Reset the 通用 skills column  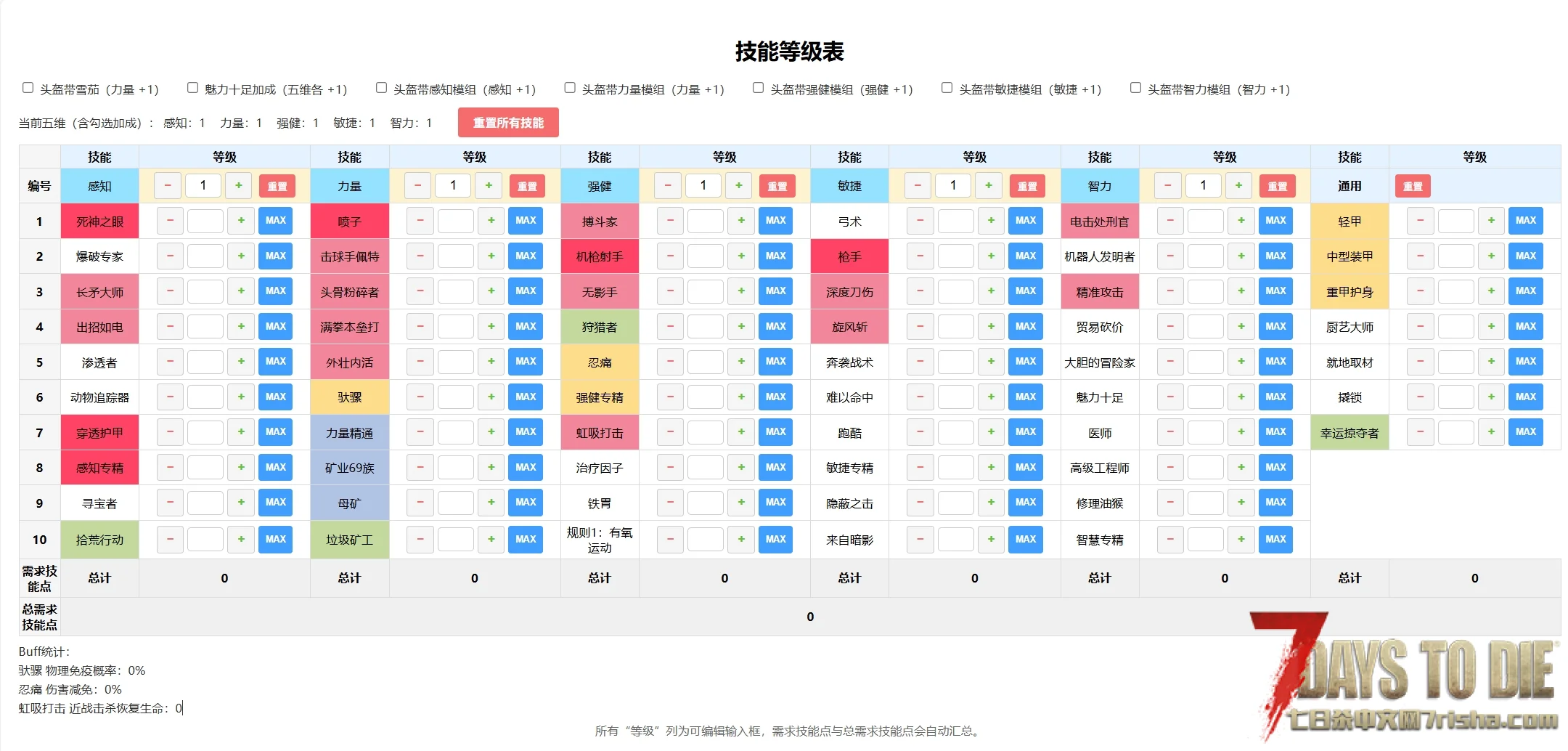1413,187
